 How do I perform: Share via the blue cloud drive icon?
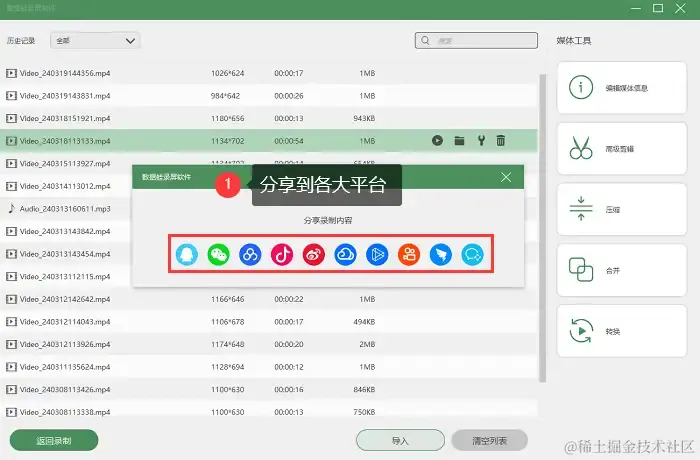click(345, 255)
